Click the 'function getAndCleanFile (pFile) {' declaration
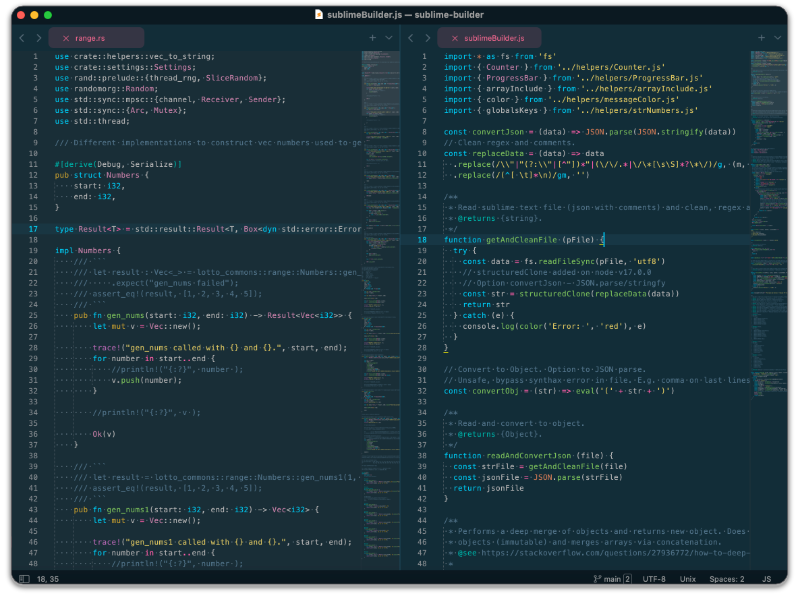The image size is (800, 600). 523,240
